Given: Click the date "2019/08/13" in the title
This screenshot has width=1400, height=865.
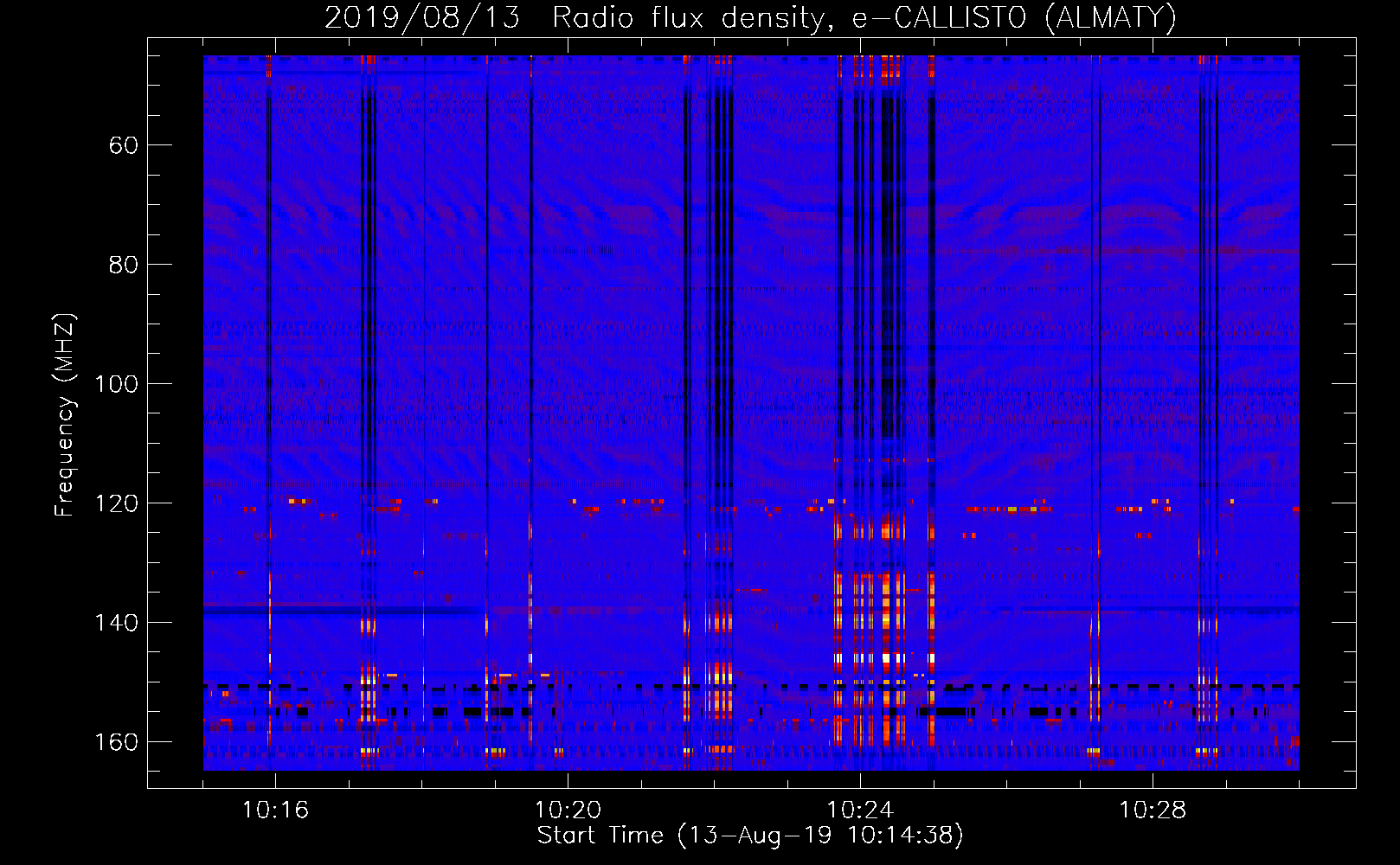Looking at the screenshot, I should pos(422,17).
